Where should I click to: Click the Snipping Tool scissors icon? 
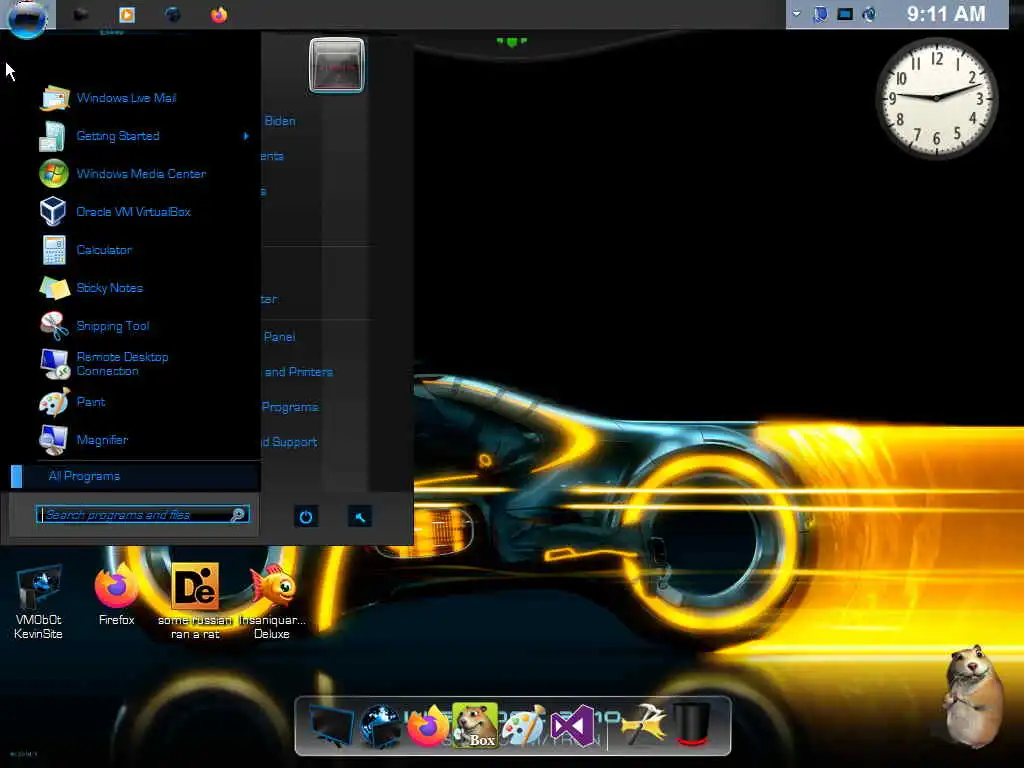pos(54,325)
